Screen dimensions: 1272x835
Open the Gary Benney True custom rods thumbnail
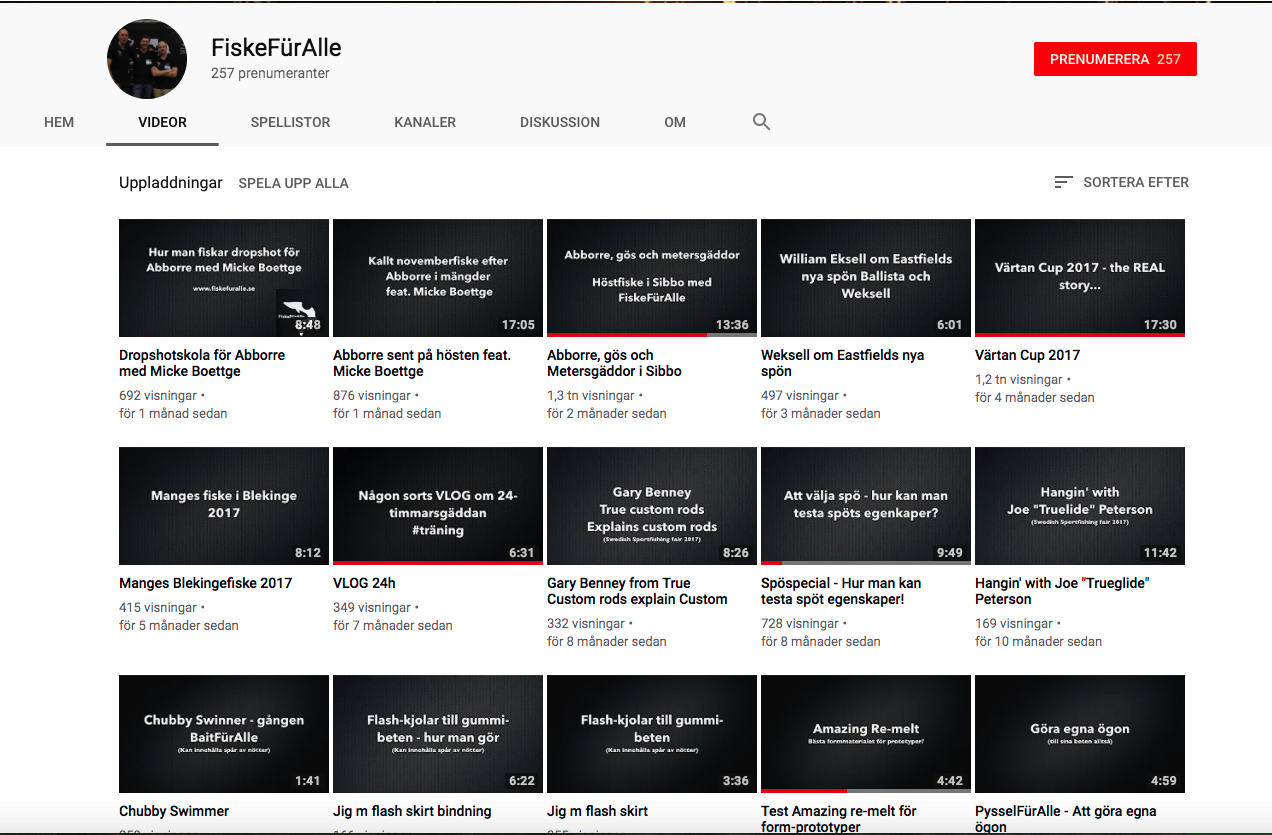point(652,506)
